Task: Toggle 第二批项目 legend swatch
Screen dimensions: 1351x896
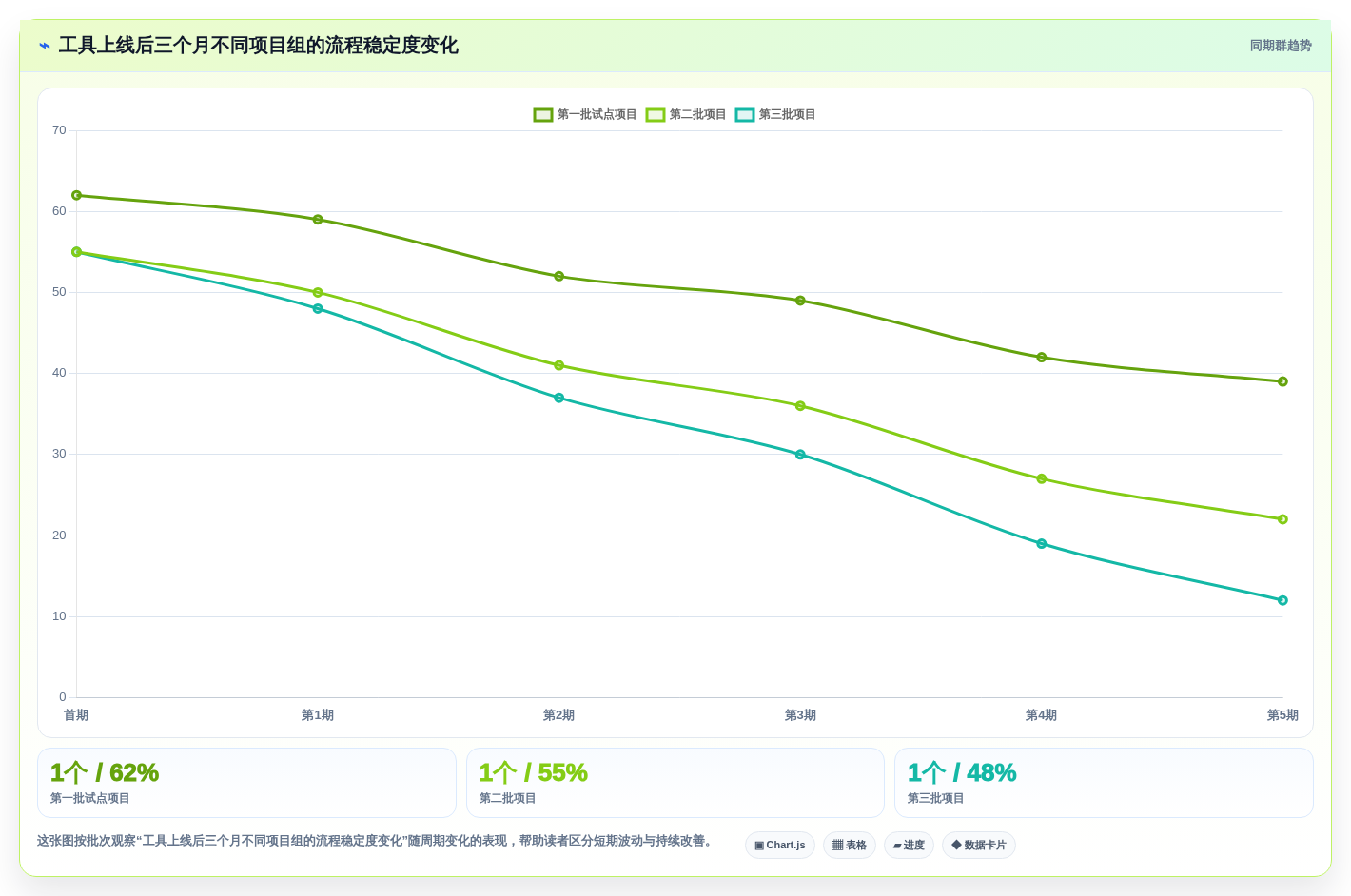Action: [x=656, y=115]
